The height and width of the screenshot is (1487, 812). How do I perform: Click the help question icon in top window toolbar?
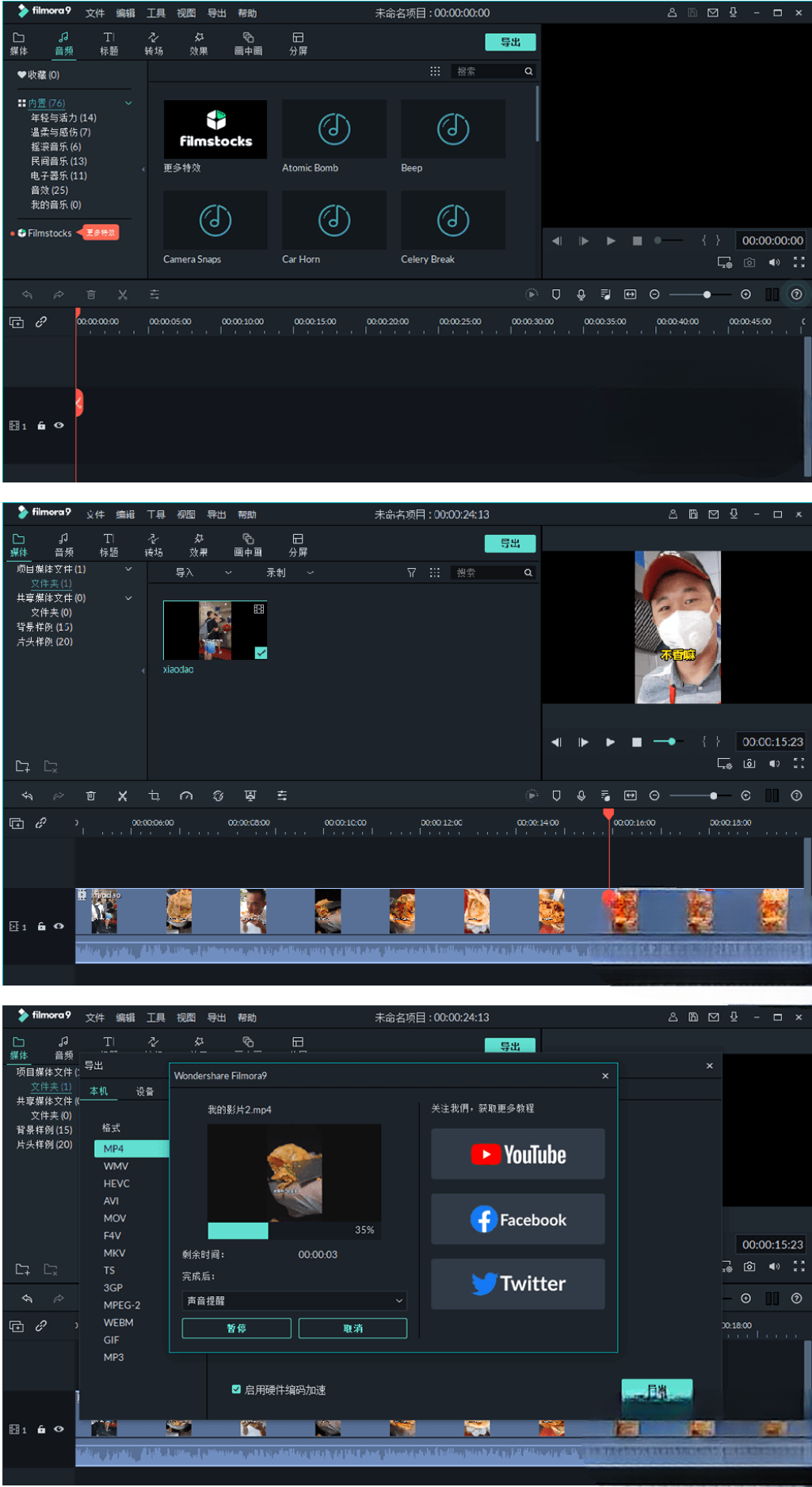[x=796, y=295]
